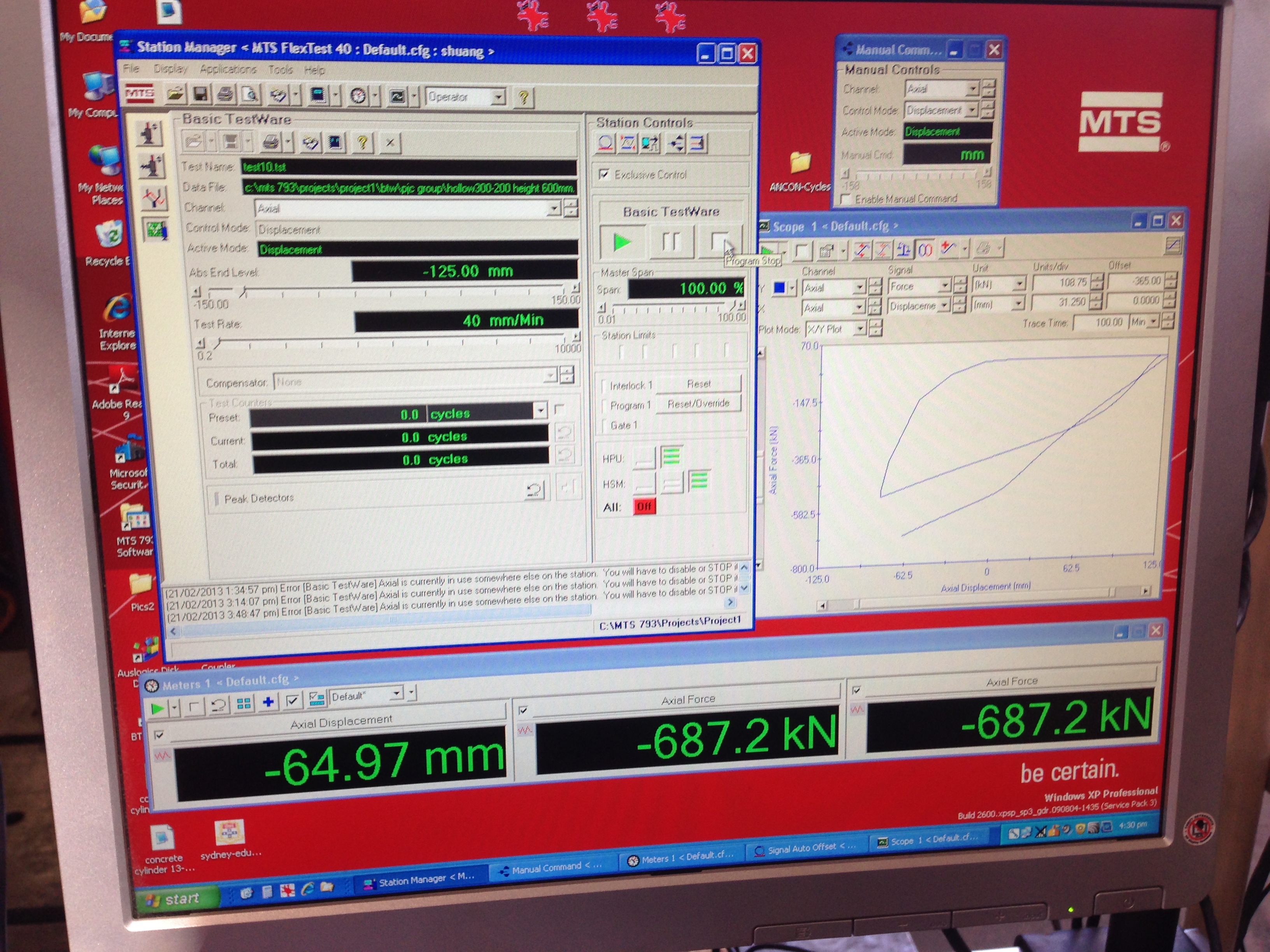Select the Auto Tuning sidebar icon
Image resolution: width=1270 pixels, height=952 pixels.
point(155,198)
